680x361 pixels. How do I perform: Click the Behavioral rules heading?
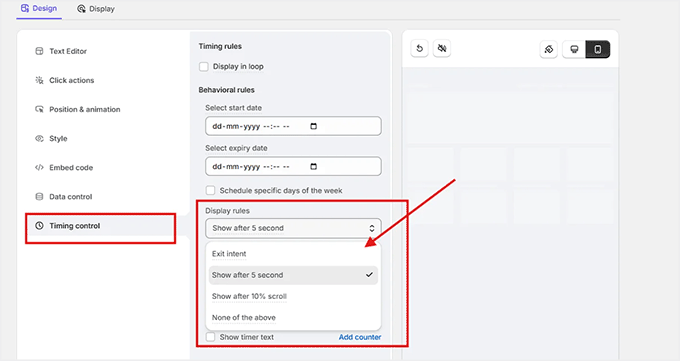[x=226, y=90]
